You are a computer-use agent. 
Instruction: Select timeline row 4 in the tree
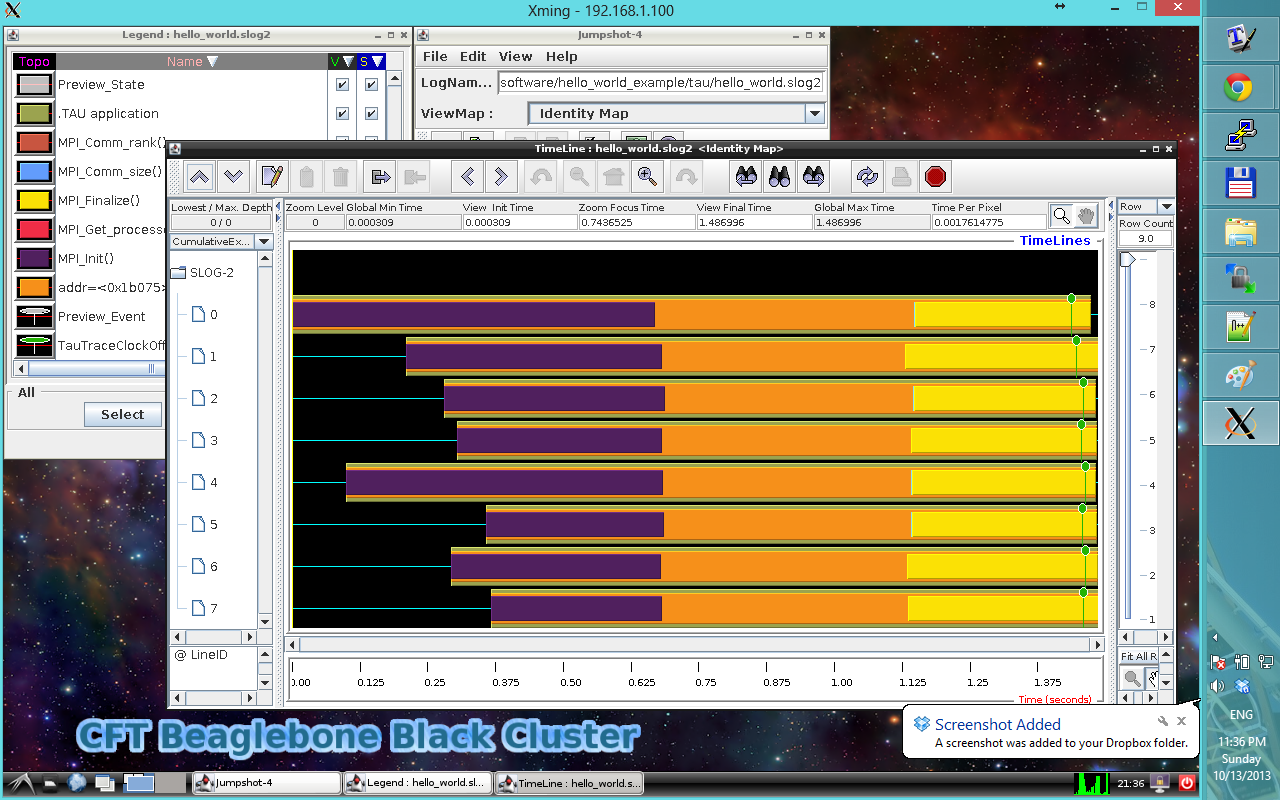coord(204,483)
